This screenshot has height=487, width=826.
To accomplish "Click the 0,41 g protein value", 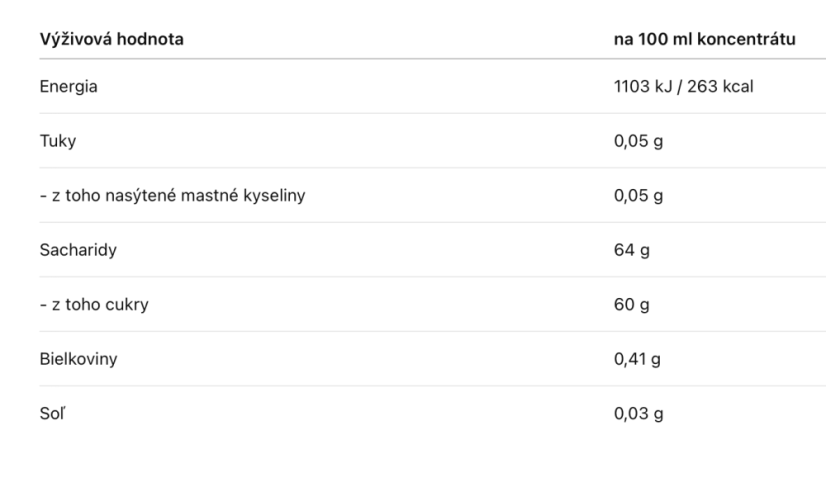I will coord(637,359).
